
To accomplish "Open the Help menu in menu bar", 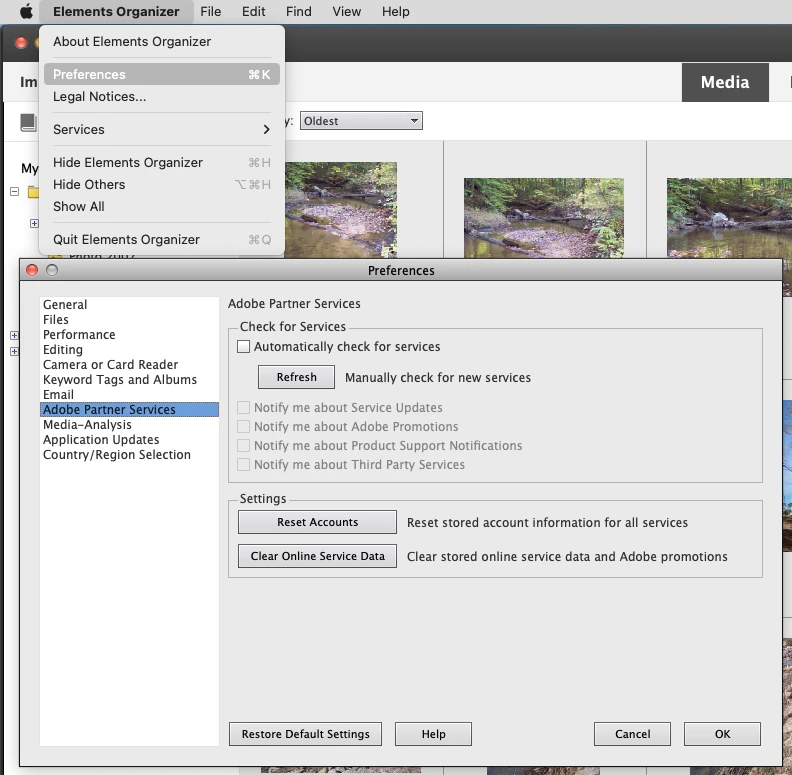I will [395, 11].
